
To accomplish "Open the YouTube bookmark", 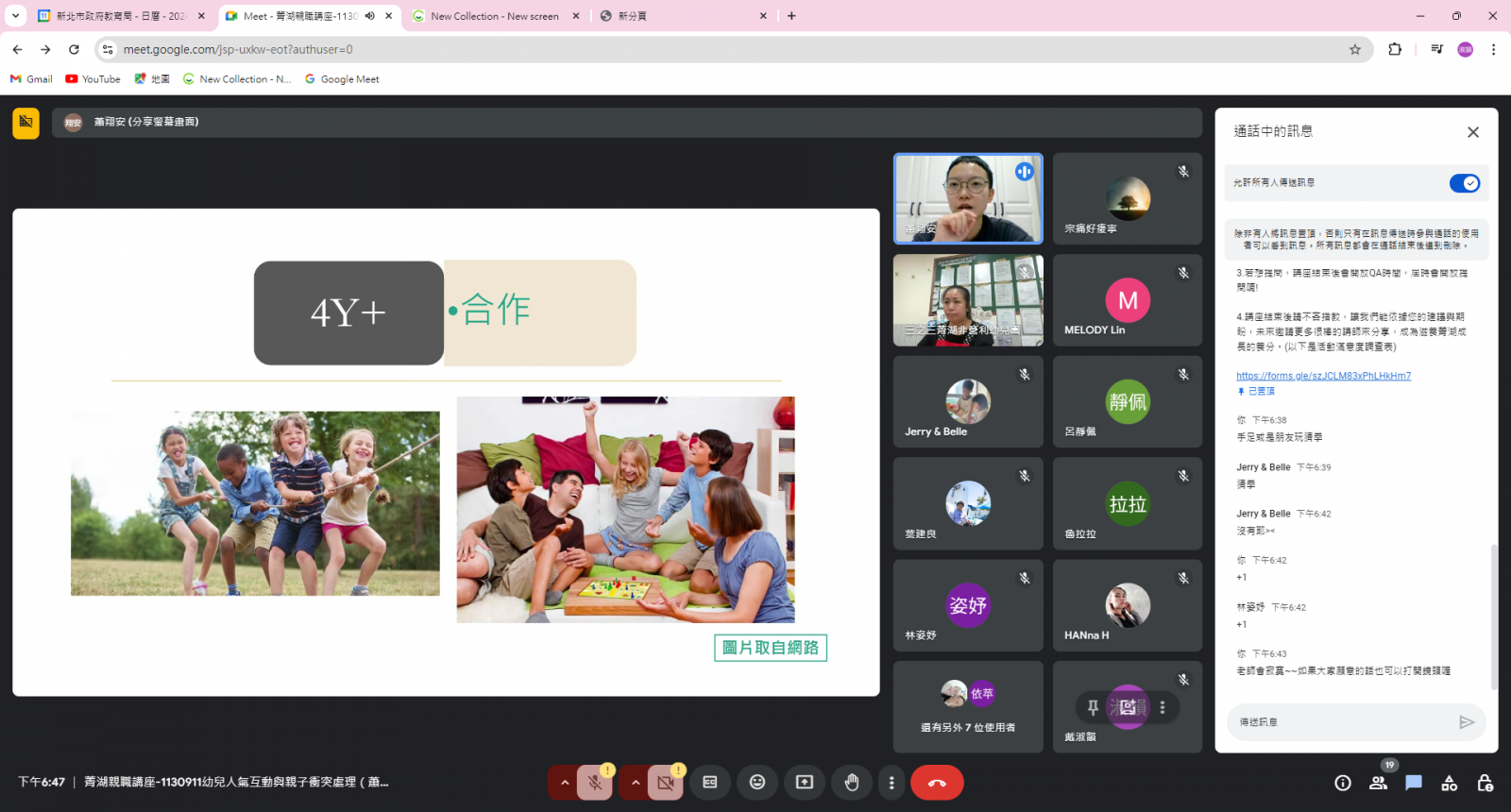I will (x=93, y=79).
